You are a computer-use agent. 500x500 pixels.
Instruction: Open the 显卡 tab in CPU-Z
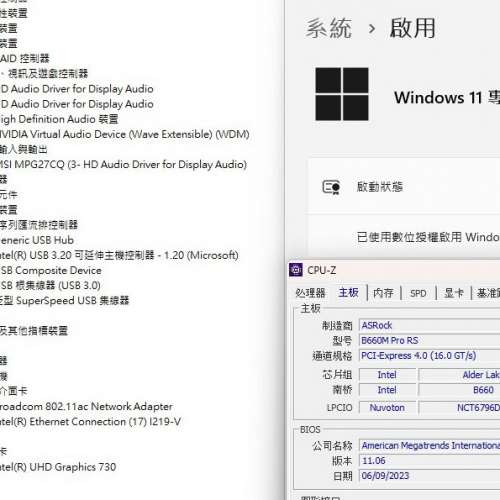454,293
